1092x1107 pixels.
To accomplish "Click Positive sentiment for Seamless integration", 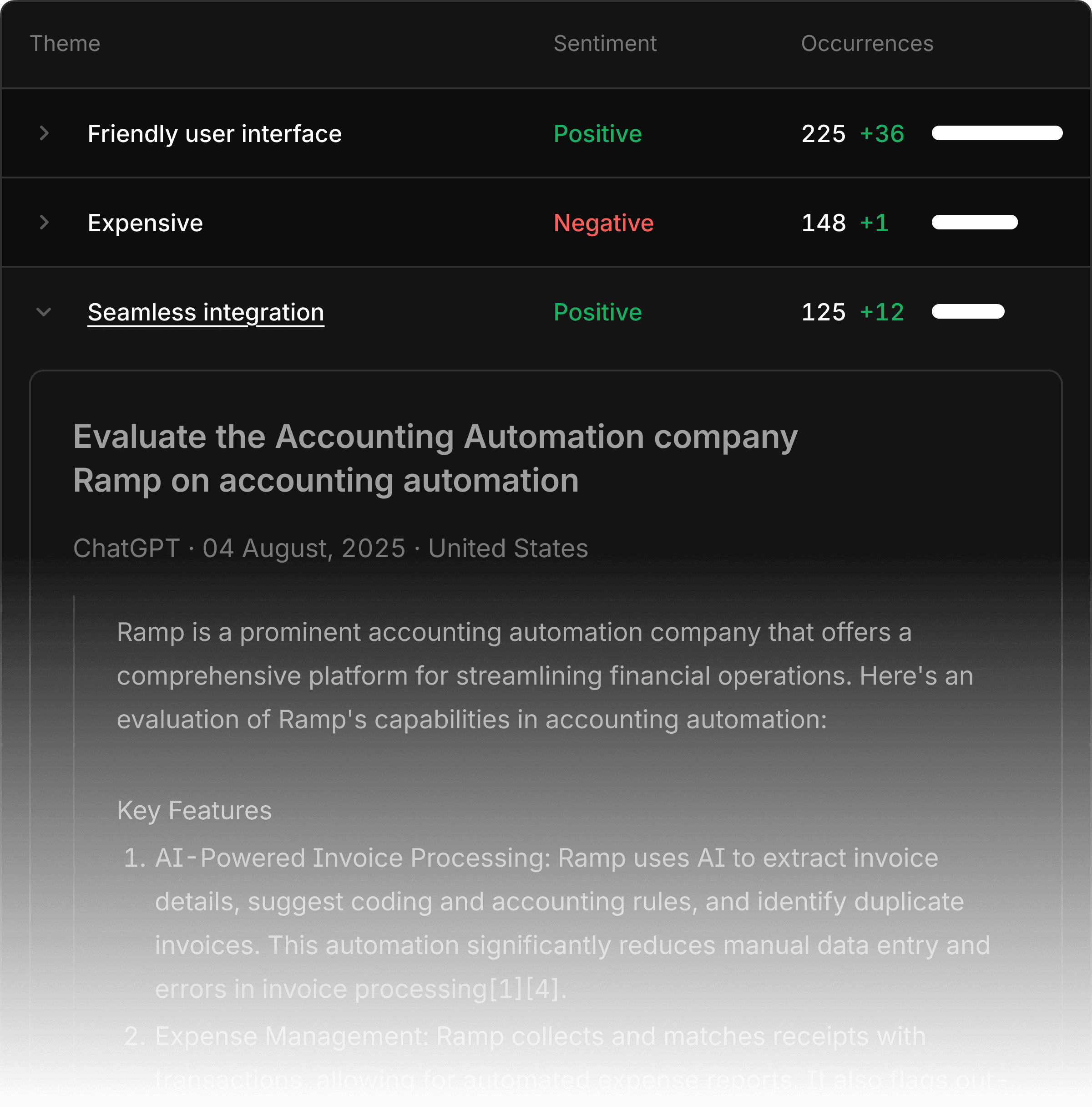I will (597, 312).
